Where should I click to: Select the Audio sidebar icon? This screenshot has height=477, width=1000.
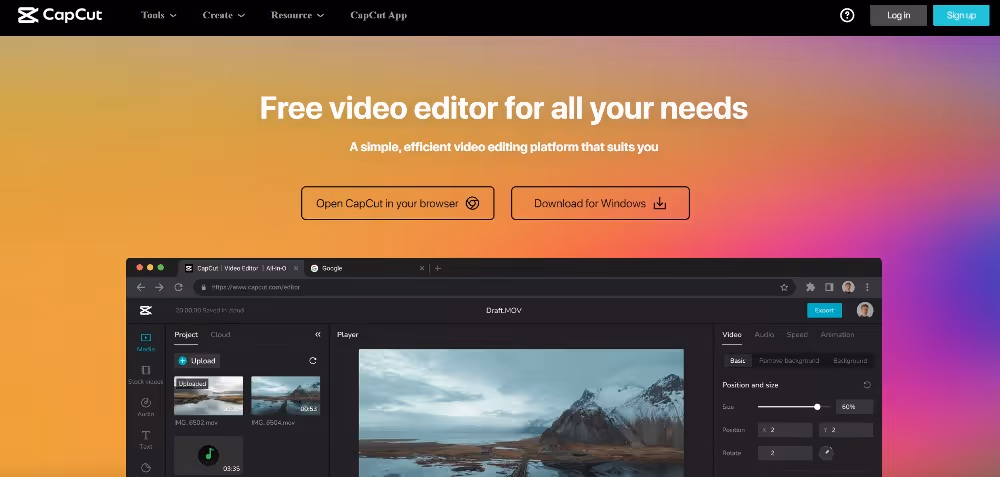(145, 402)
